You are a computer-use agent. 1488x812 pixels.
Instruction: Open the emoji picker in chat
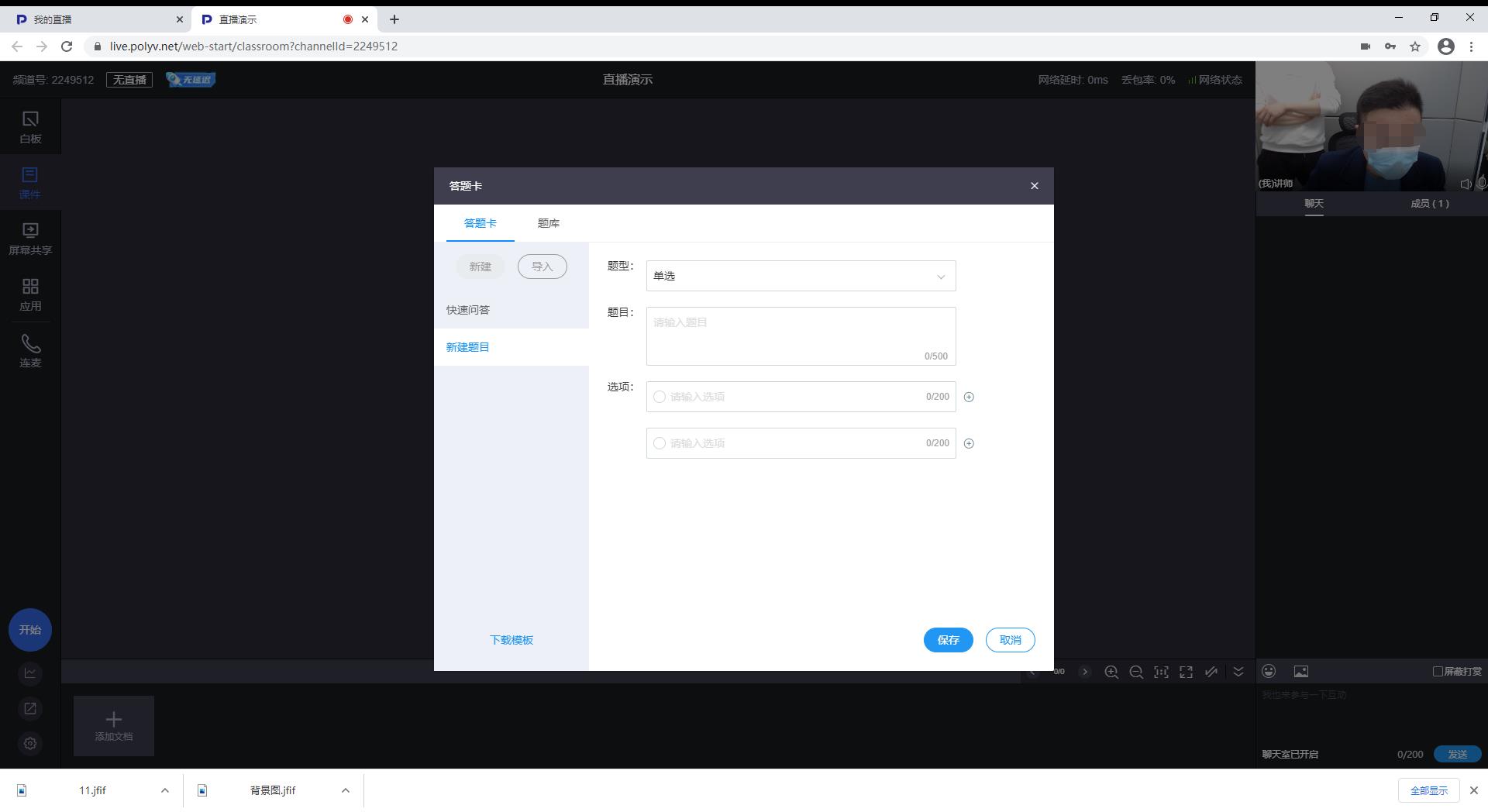[1269, 672]
